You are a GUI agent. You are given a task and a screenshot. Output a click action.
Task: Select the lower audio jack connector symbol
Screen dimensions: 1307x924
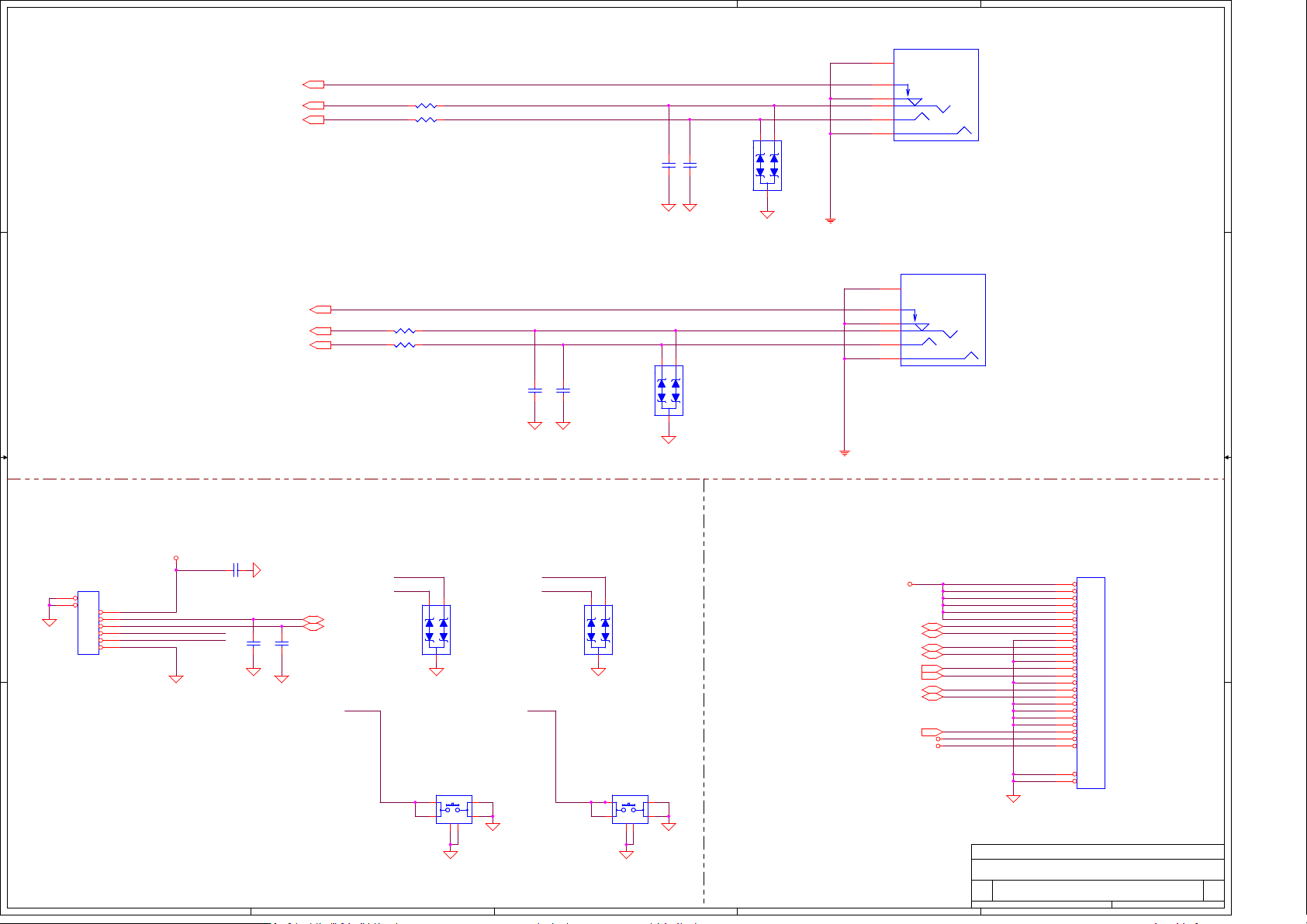942,320
